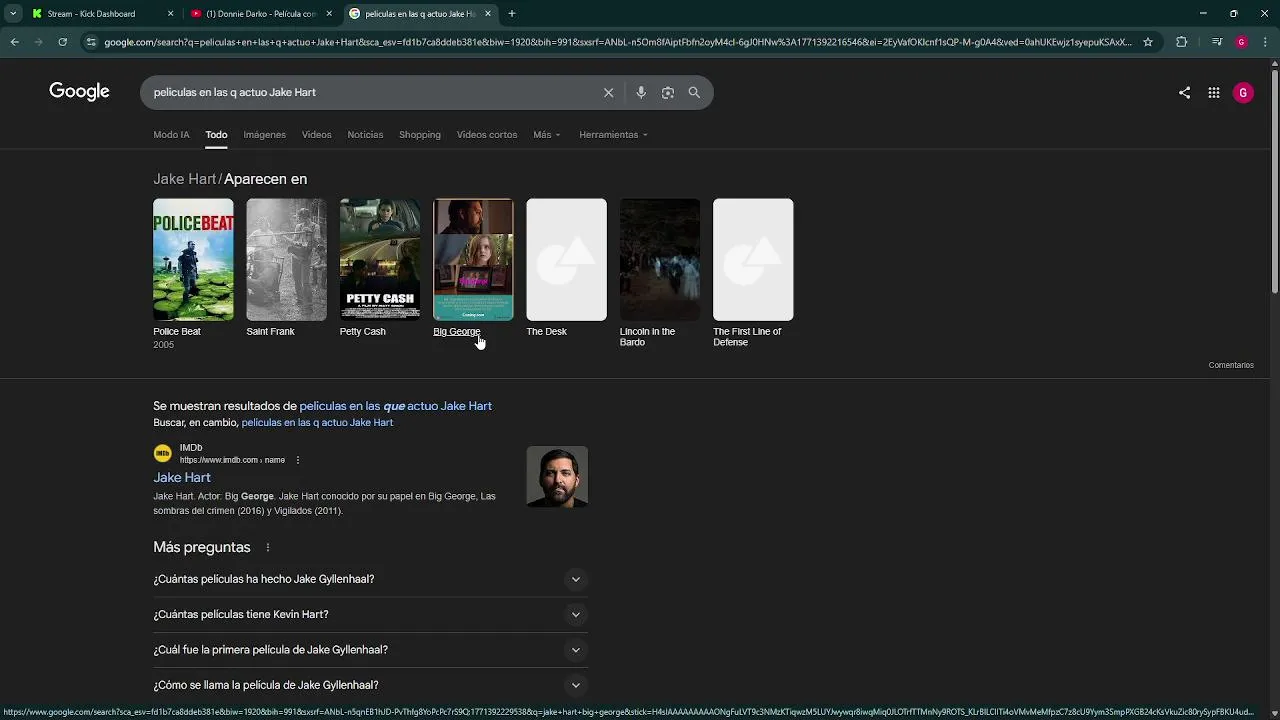Click the Google logo
The height and width of the screenshot is (720, 1280).
pyautogui.click(x=79, y=92)
